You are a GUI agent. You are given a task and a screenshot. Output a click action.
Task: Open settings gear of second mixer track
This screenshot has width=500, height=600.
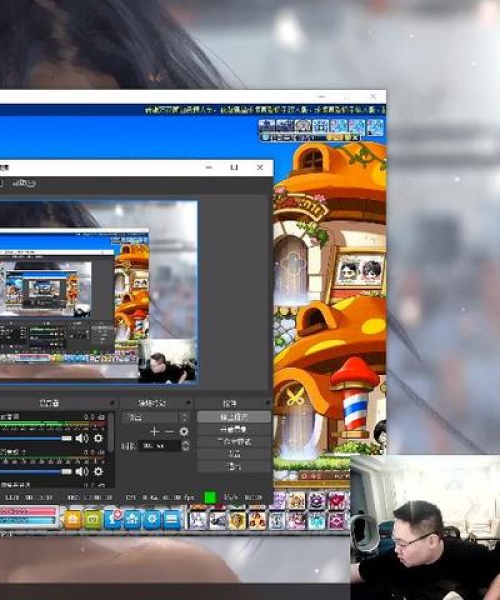click(x=98, y=471)
